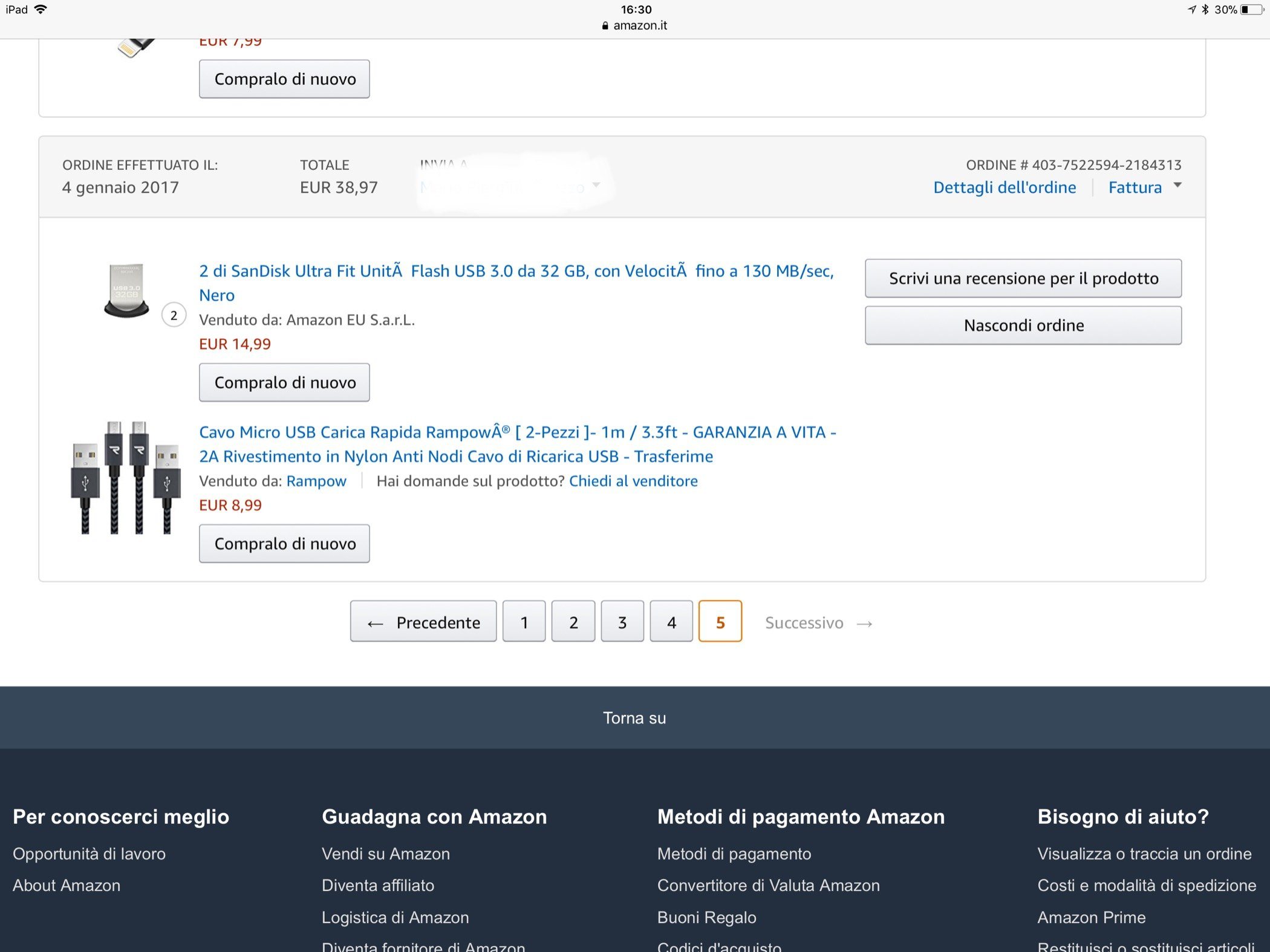
Task: Buy the Rampow Micro USB cable again
Action: click(x=284, y=544)
